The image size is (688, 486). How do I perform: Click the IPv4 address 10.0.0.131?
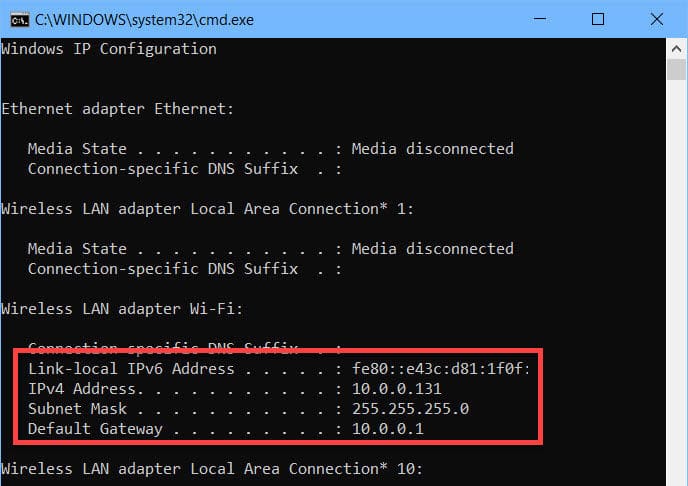point(397,389)
